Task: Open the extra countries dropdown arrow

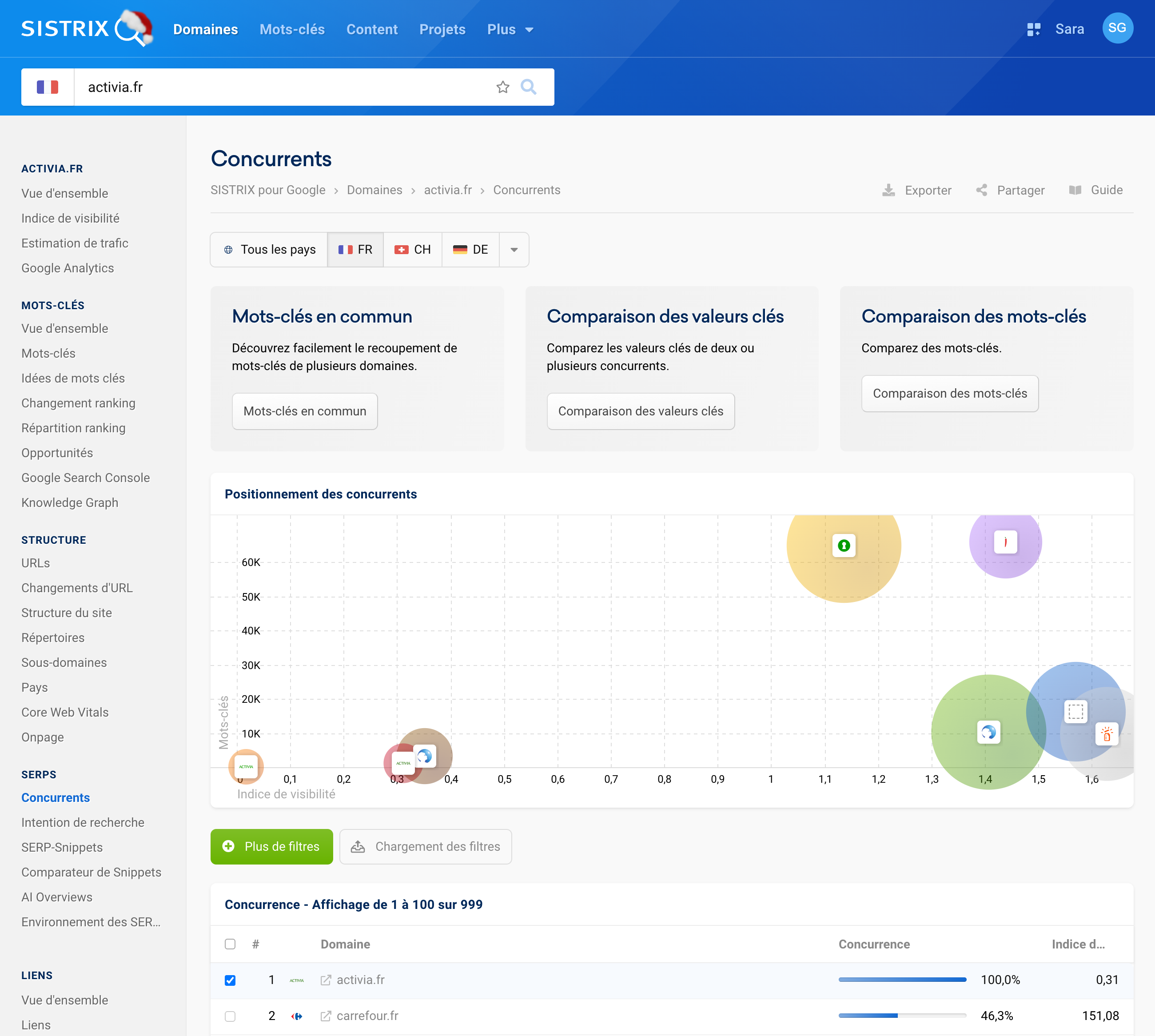Action: coord(514,249)
